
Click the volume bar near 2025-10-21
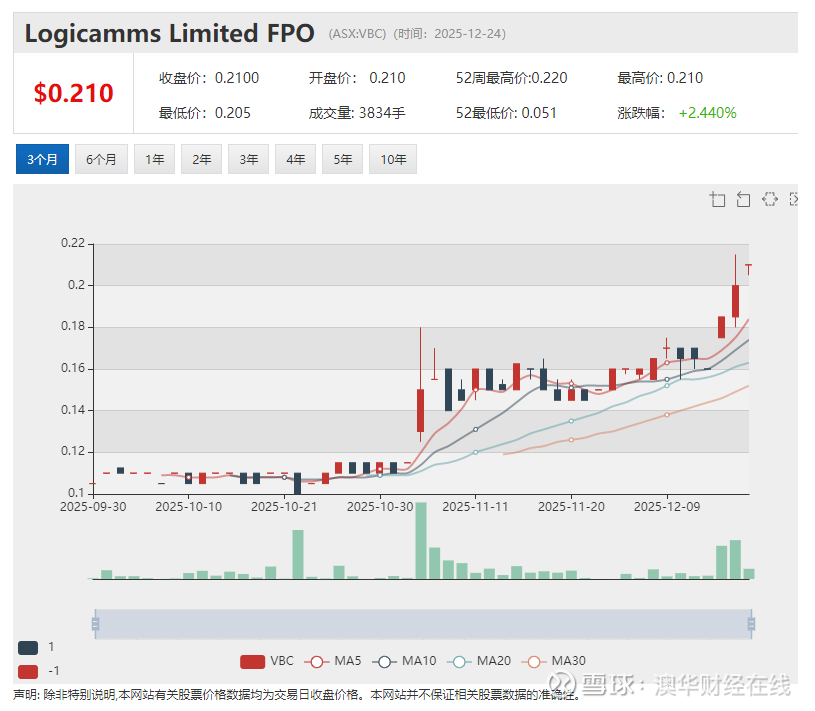coord(298,554)
